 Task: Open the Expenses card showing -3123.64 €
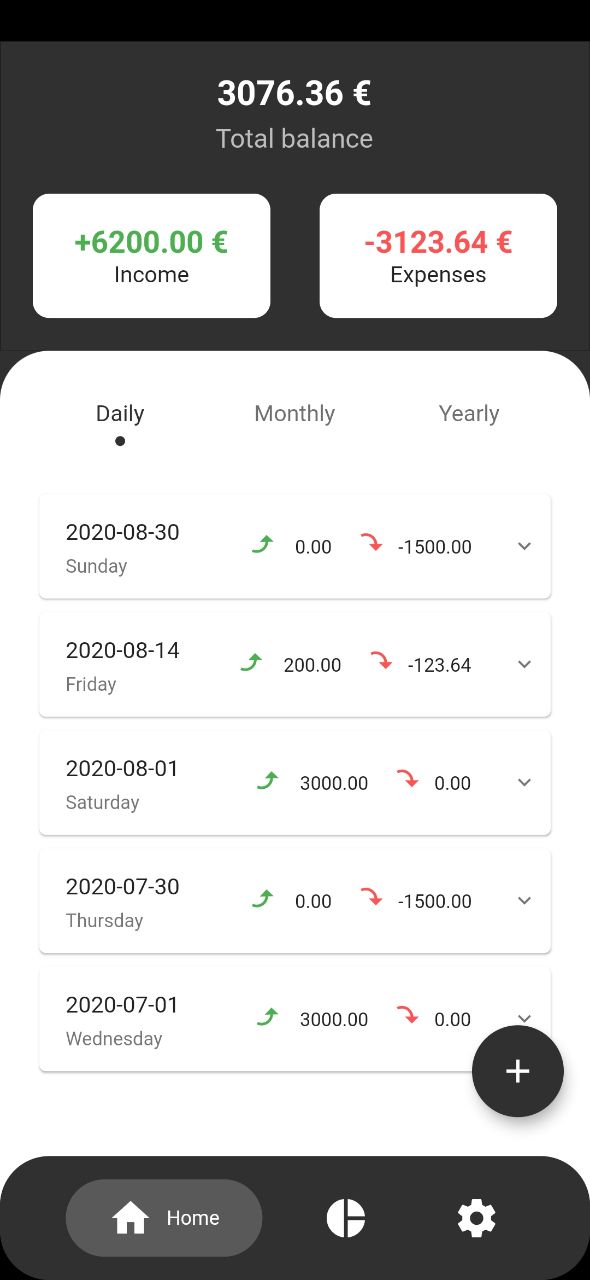438,256
